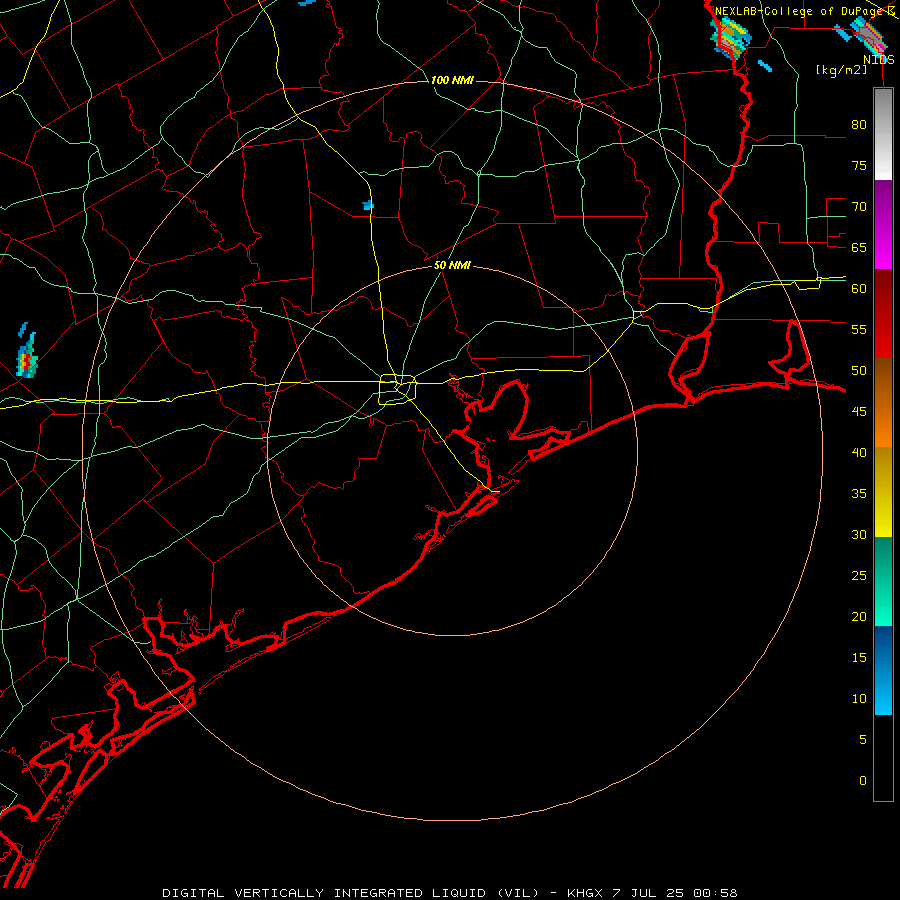Click the 25 value on the color scale

(x=859, y=576)
